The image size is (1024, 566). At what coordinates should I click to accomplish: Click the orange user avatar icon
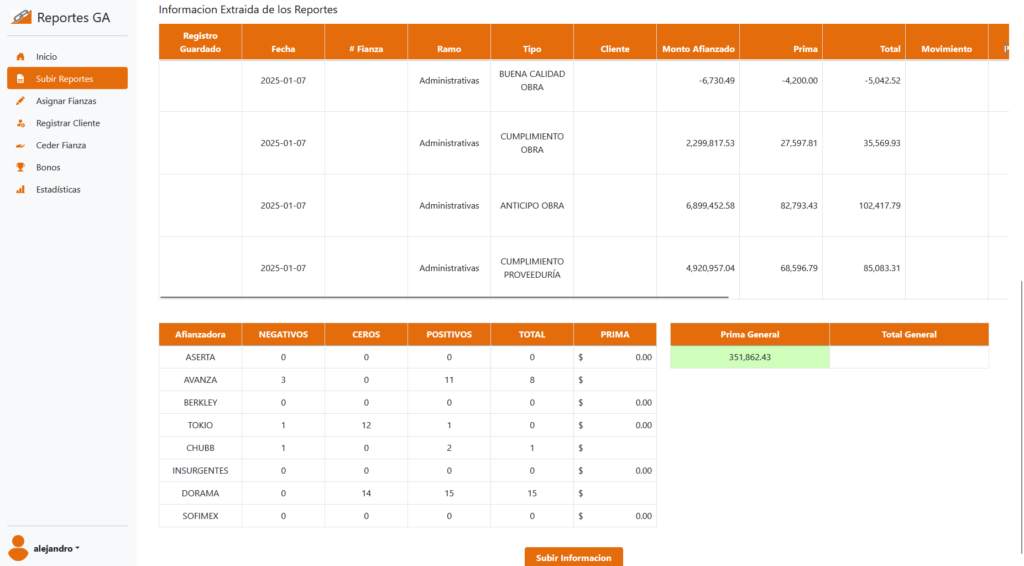18,547
